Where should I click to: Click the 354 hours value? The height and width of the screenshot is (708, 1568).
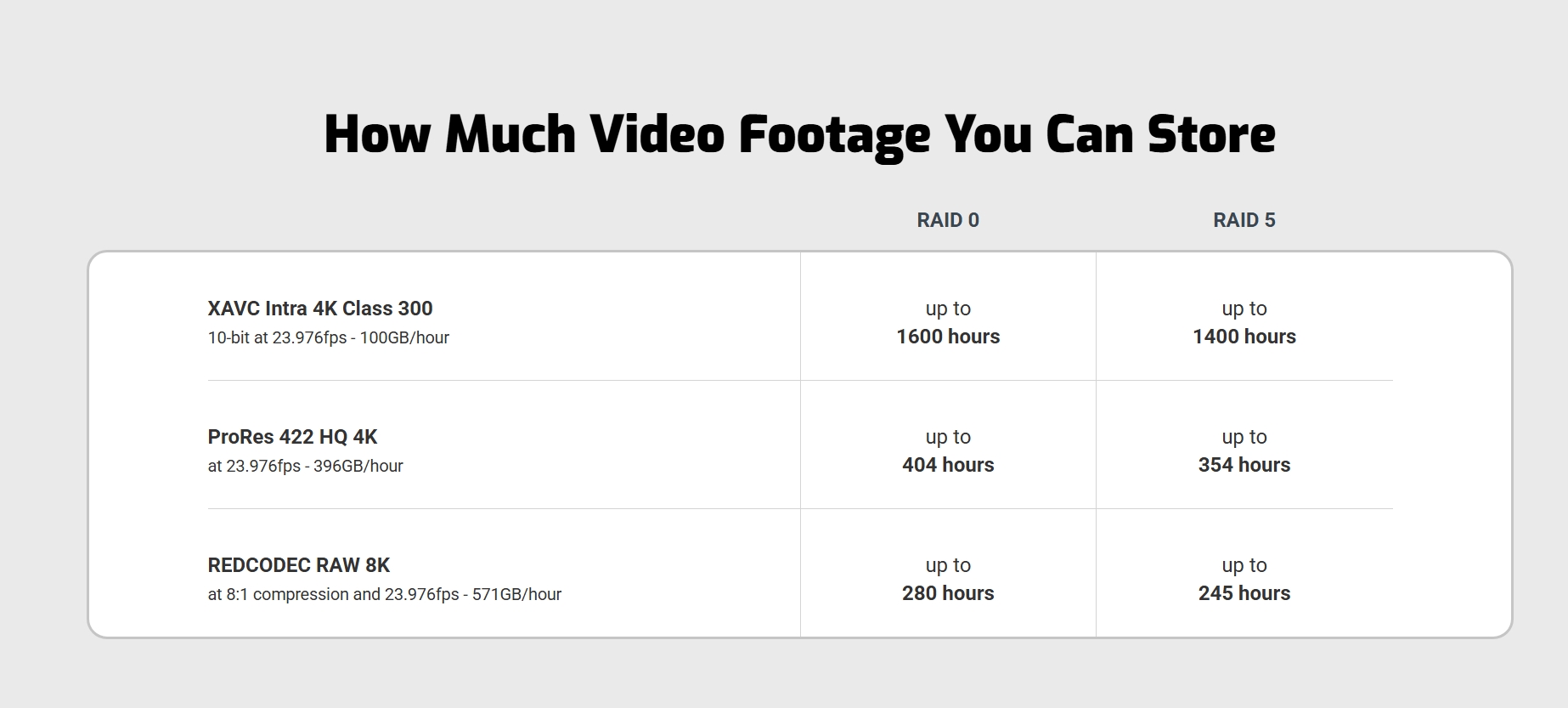tap(1244, 465)
